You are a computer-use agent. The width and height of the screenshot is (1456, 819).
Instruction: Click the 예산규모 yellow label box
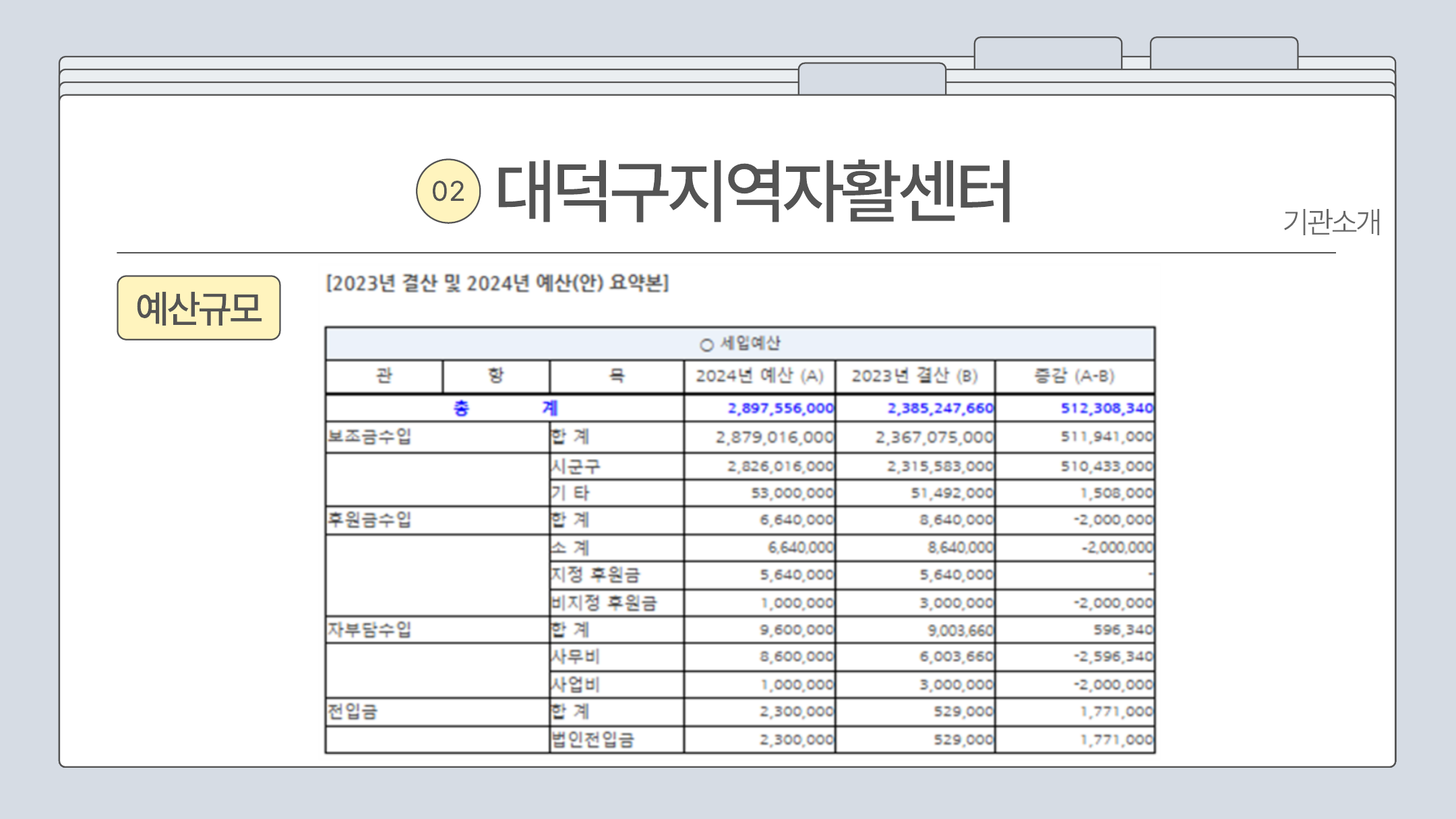[199, 308]
